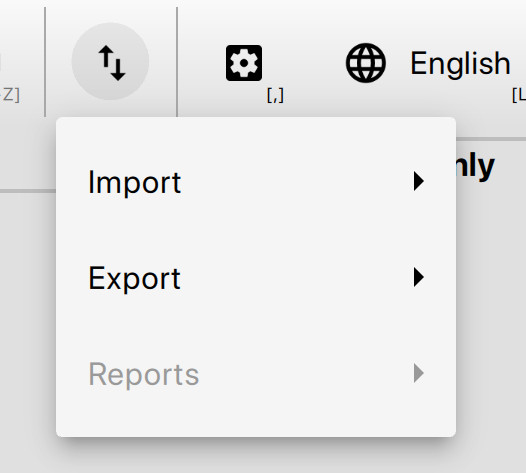Click the up-down arrows import/export icon
The height and width of the screenshot is (473, 526).
(112, 63)
